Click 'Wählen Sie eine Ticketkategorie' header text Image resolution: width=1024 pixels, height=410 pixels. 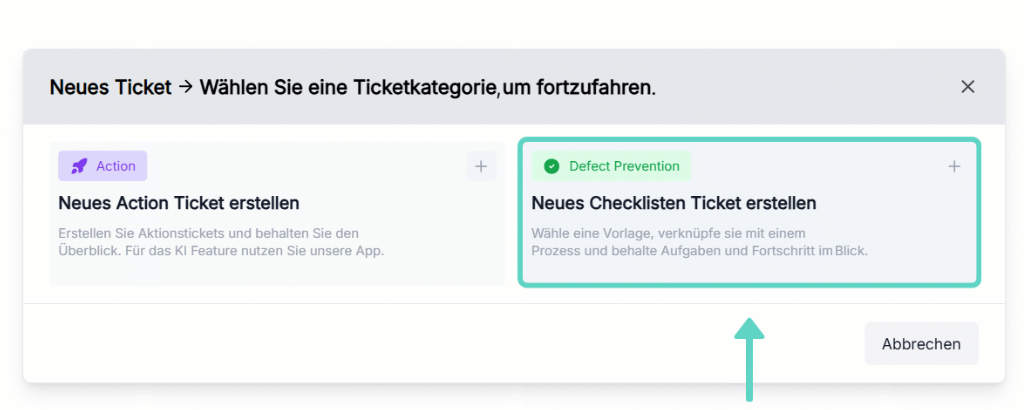point(349,87)
